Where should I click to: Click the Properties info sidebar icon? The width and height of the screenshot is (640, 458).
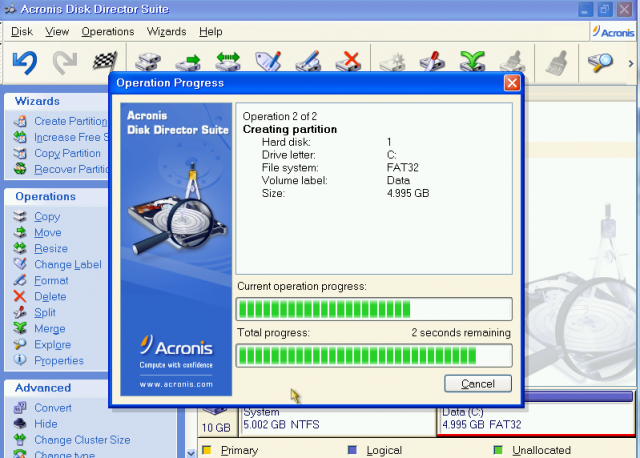[x=20, y=360]
